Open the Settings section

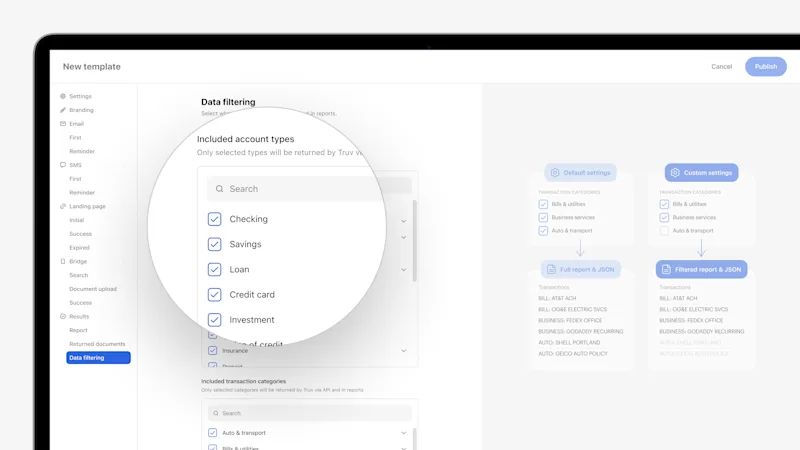(x=81, y=96)
